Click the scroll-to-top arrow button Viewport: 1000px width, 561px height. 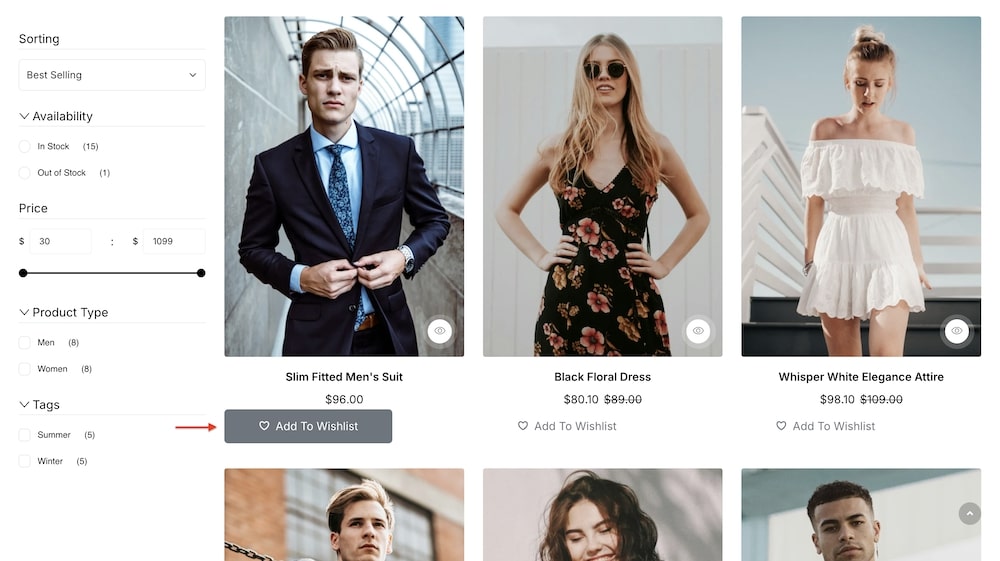[969, 513]
